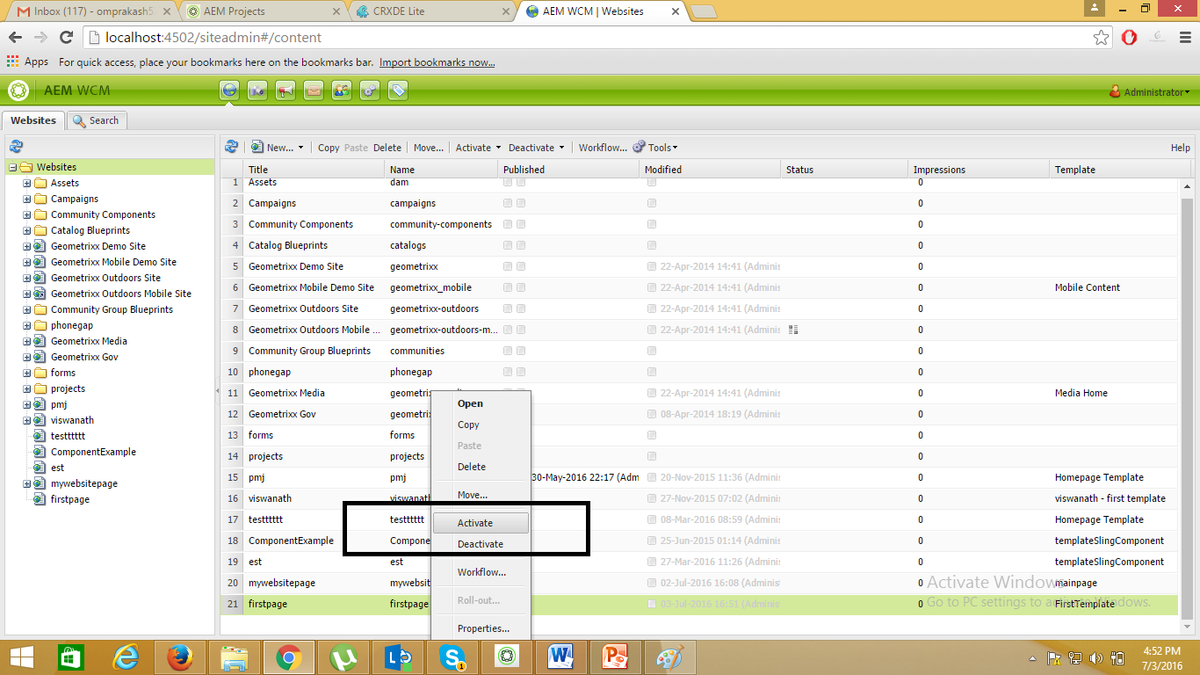This screenshot has width=1200, height=675.
Task: Open PowerPoint from the taskbar
Action: pyautogui.click(x=615, y=657)
